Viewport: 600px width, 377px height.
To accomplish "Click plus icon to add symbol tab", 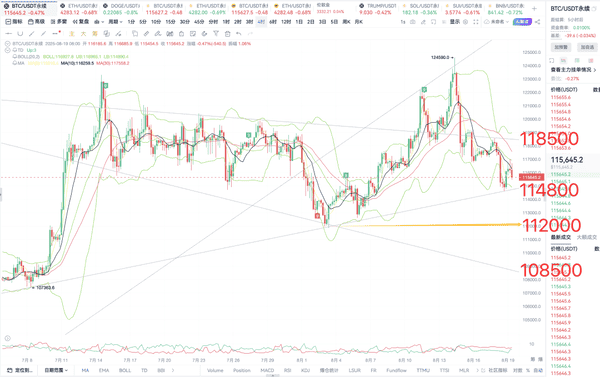I will pos(534,8).
